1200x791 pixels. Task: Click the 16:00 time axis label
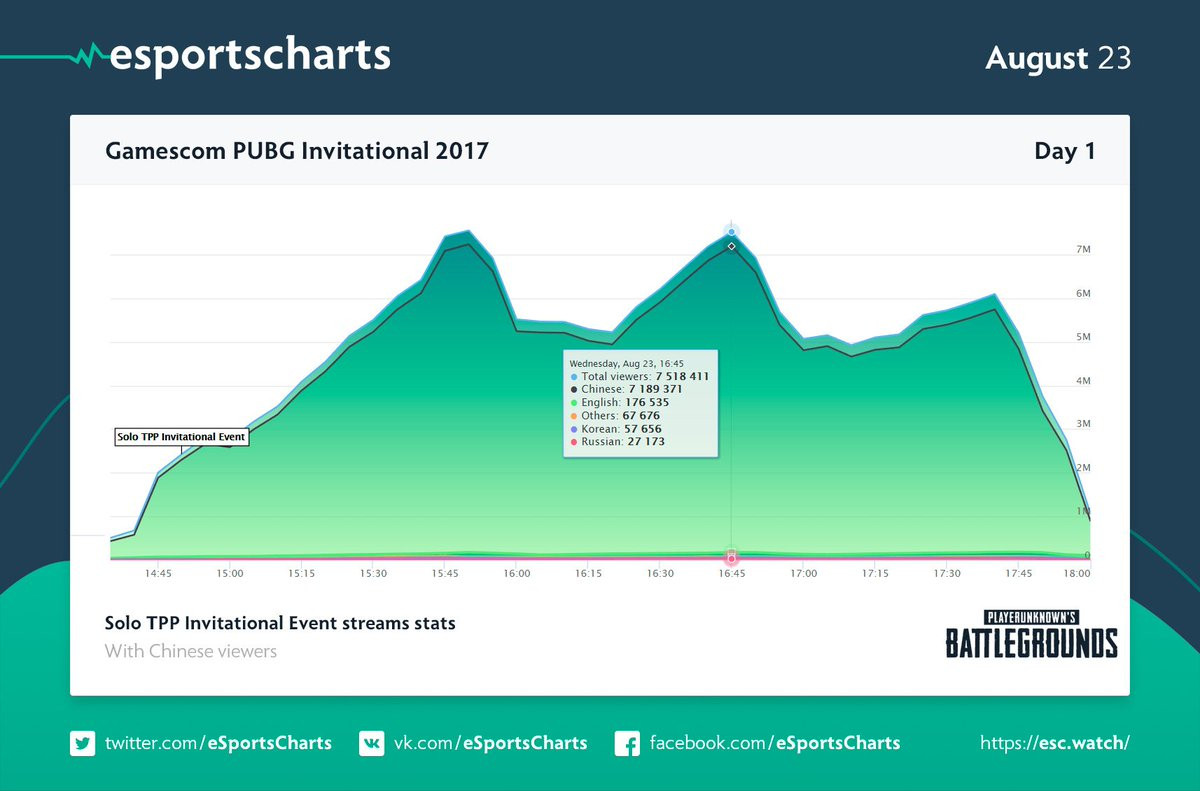pos(516,574)
